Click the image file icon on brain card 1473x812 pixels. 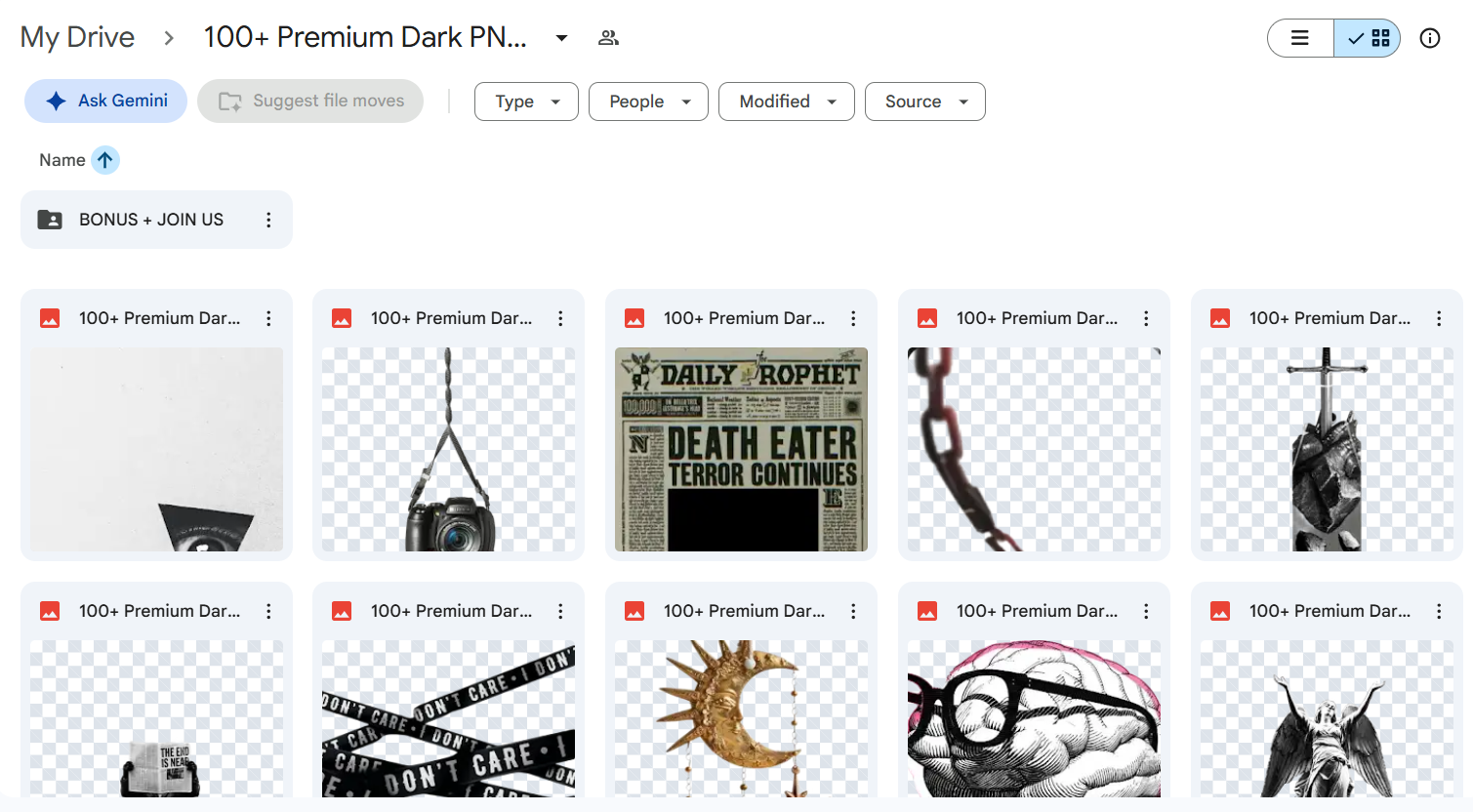(927, 611)
